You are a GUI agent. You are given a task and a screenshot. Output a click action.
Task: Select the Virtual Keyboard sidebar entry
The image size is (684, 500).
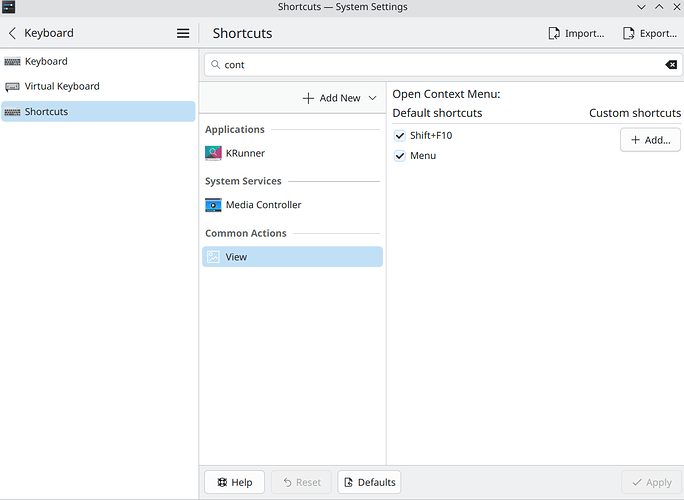click(98, 86)
